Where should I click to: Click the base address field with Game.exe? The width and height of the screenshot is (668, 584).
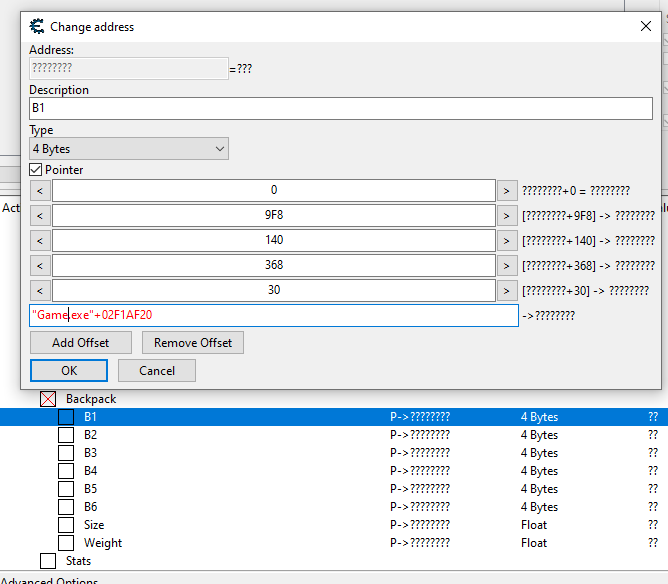pos(273,315)
